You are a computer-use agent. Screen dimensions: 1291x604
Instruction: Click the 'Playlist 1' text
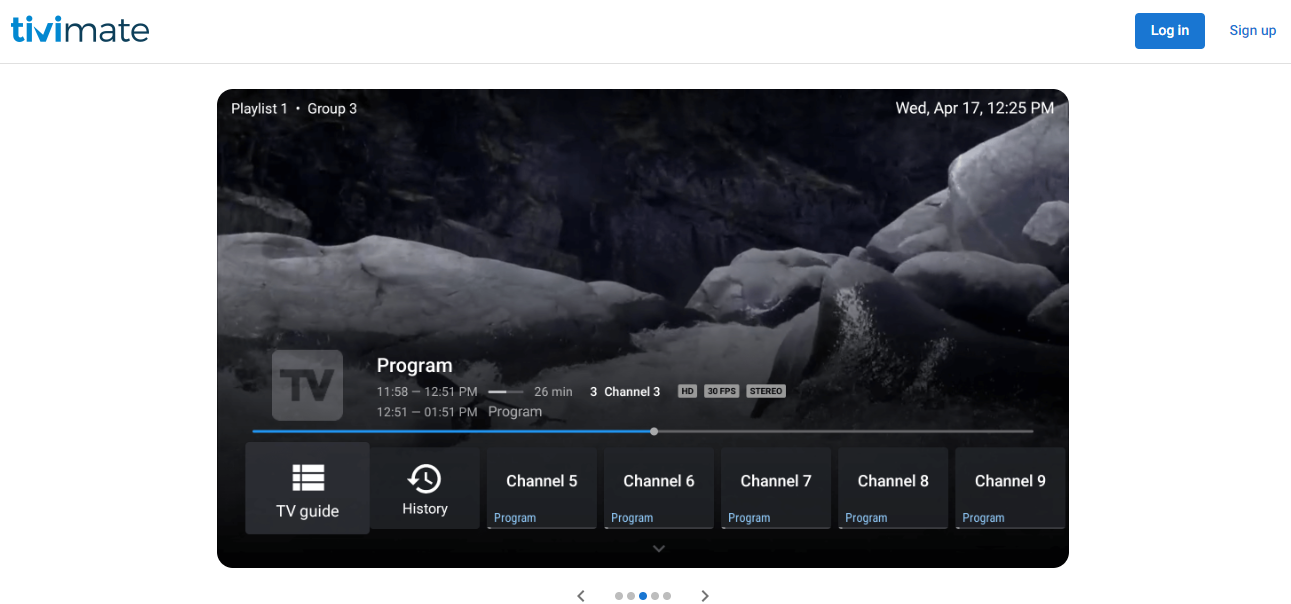tap(259, 108)
